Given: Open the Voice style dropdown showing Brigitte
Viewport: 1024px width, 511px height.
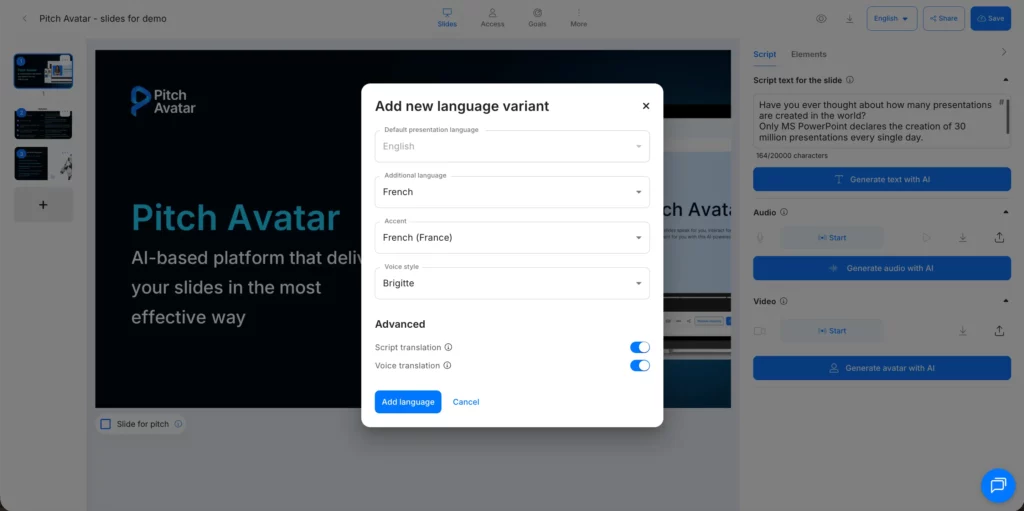Looking at the screenshot, I should [x=511, y=283].
